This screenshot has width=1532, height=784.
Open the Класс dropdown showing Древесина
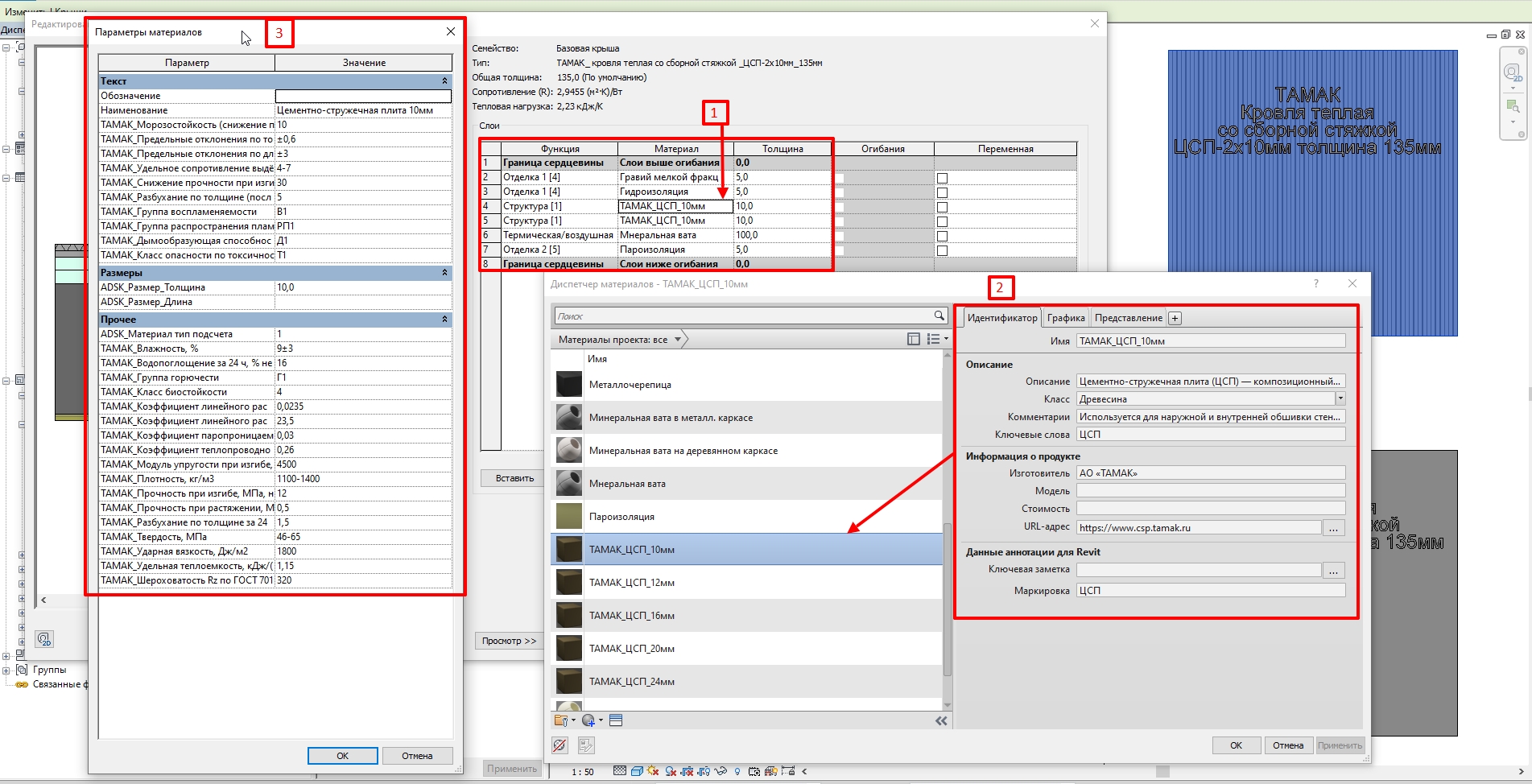tap(1340, 398)
